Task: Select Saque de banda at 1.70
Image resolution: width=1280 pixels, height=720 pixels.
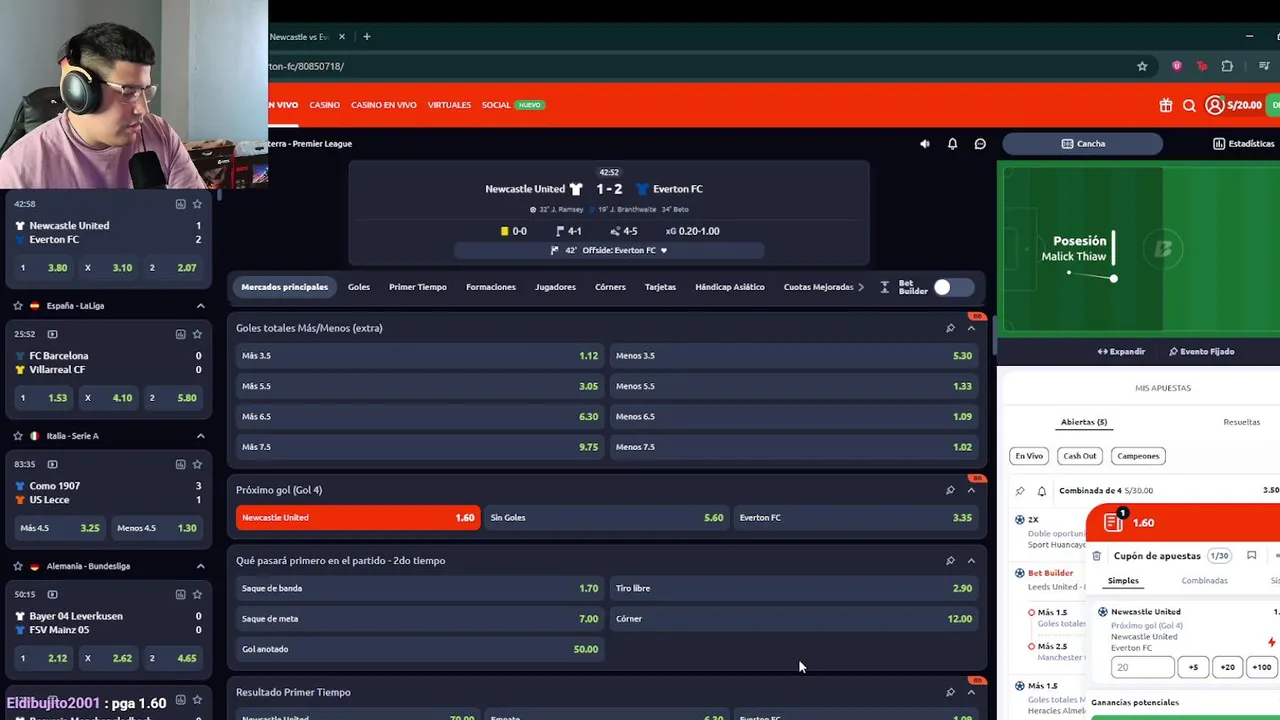Action: (420, 588)
